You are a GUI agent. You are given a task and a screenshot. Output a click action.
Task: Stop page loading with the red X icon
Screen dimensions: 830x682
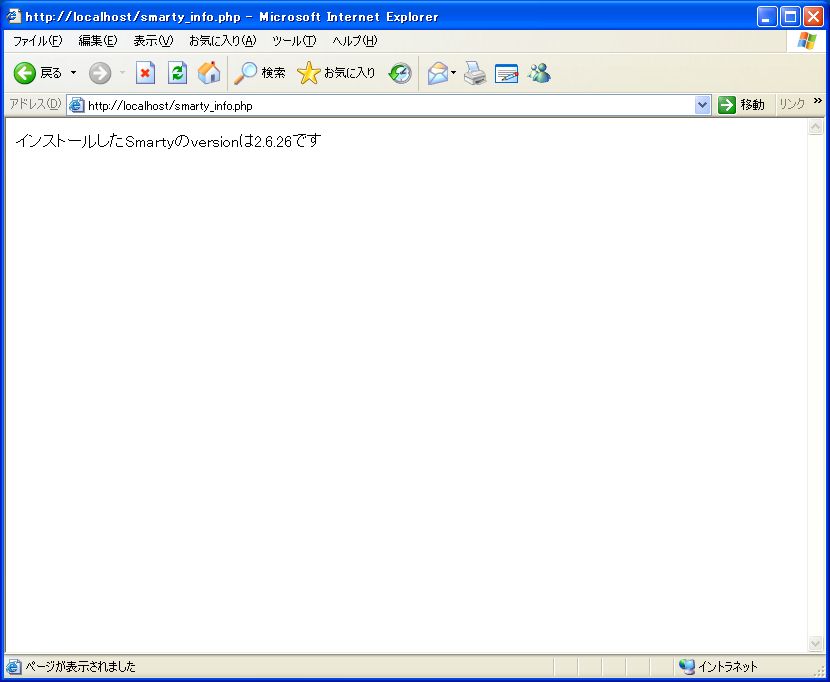click(145, 73)
